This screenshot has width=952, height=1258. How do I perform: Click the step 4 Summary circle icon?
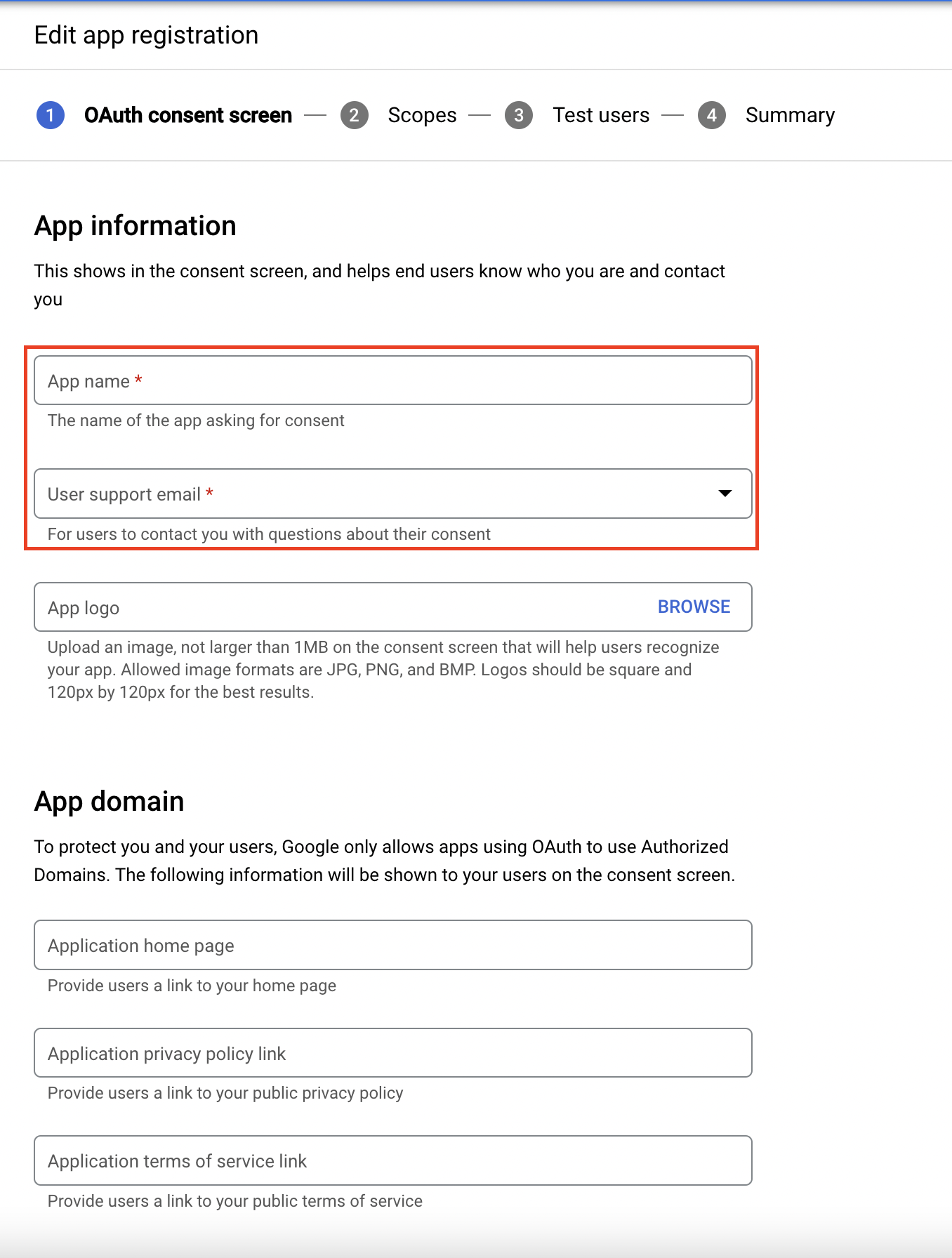click(x=712, y=115)
